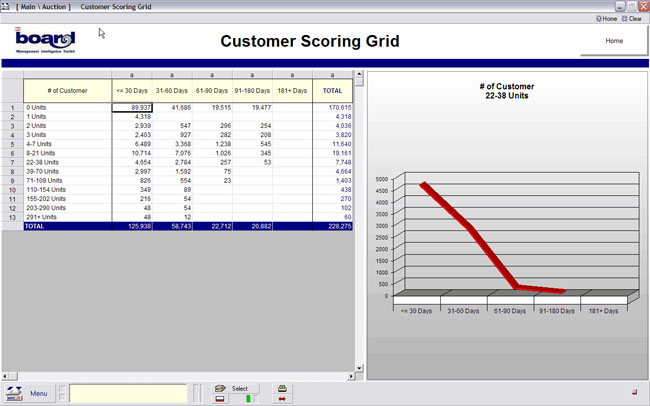
Task: Open the Menu label at bottom
Action: point(39,393)
